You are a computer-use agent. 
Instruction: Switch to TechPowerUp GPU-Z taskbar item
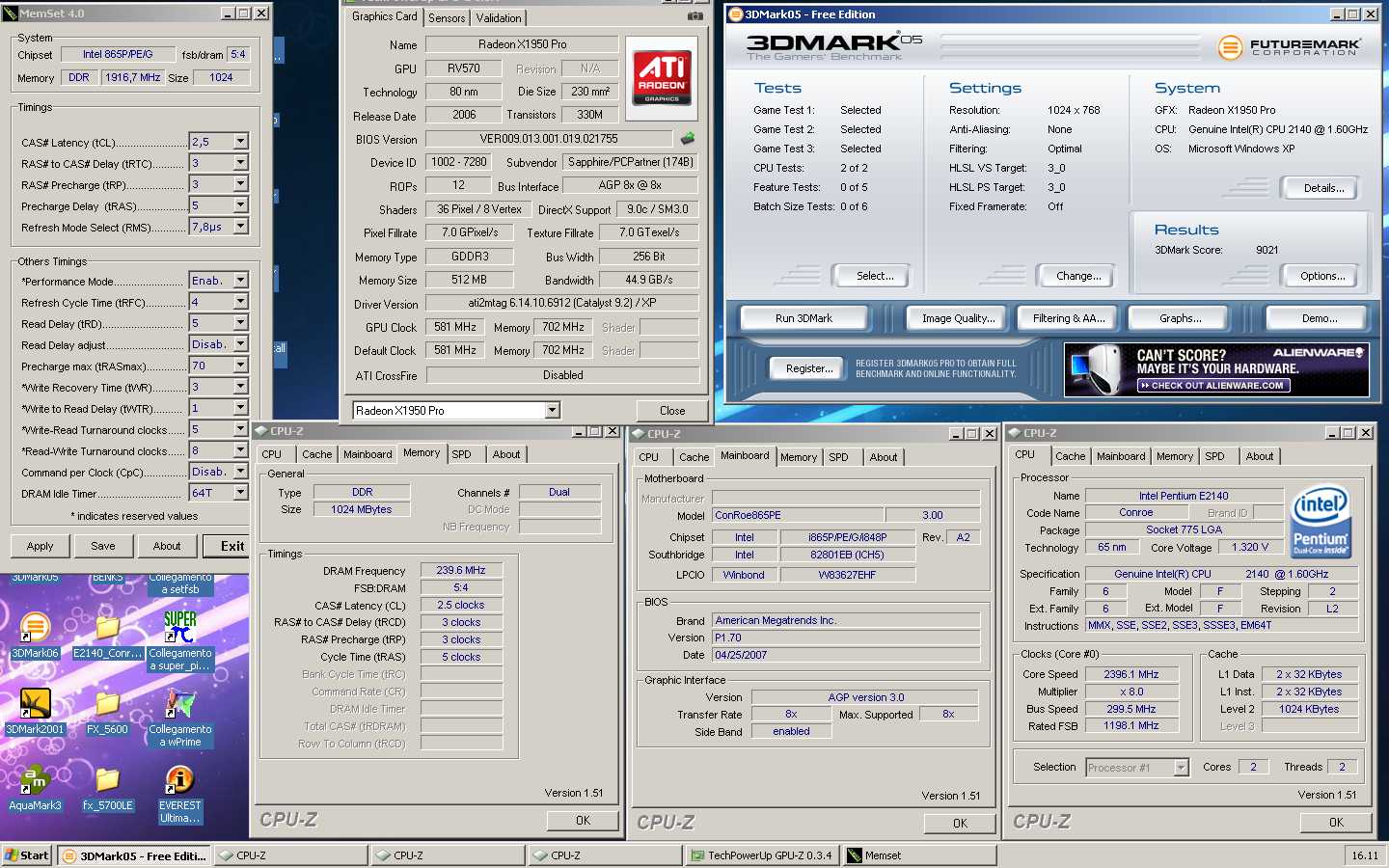[762, 855]
